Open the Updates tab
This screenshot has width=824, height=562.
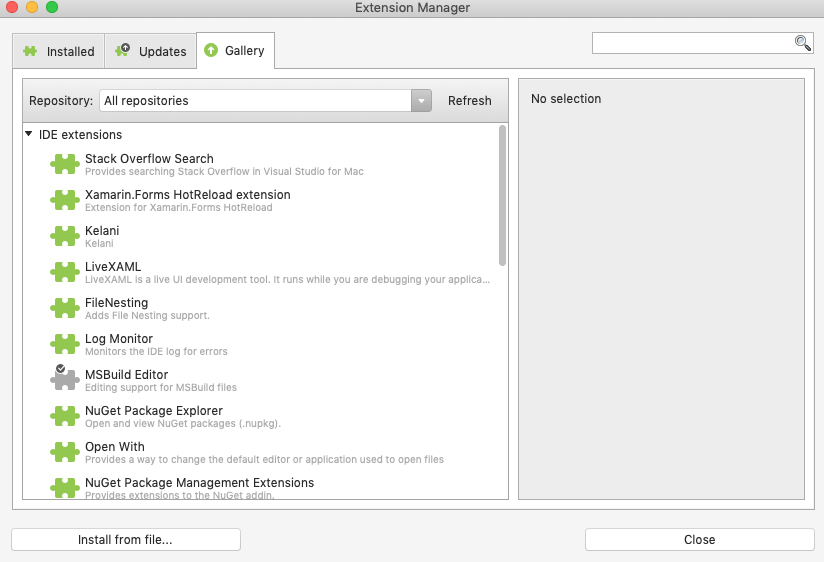(x=151, y=51)
